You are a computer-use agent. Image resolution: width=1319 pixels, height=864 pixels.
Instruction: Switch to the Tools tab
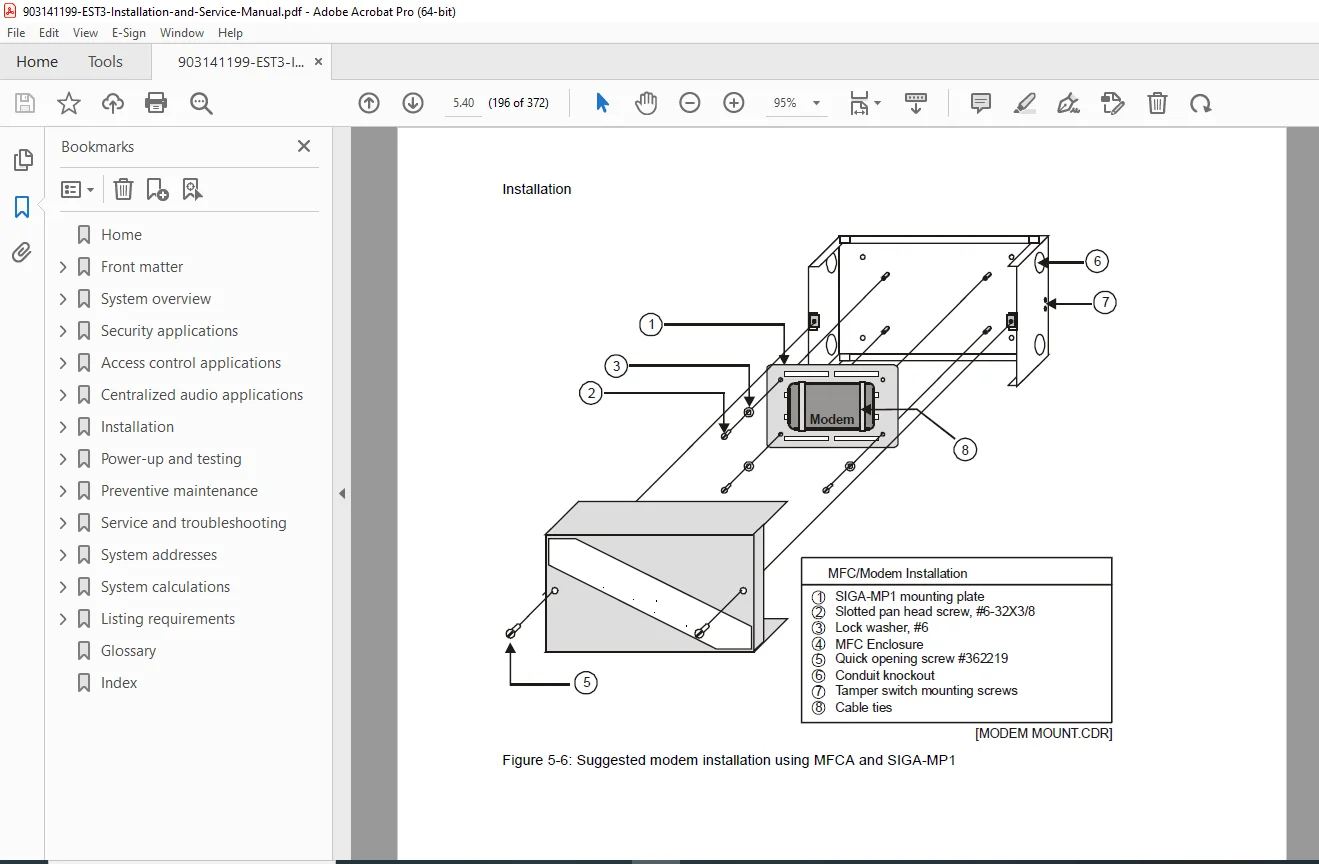click(x=105, y=62)
